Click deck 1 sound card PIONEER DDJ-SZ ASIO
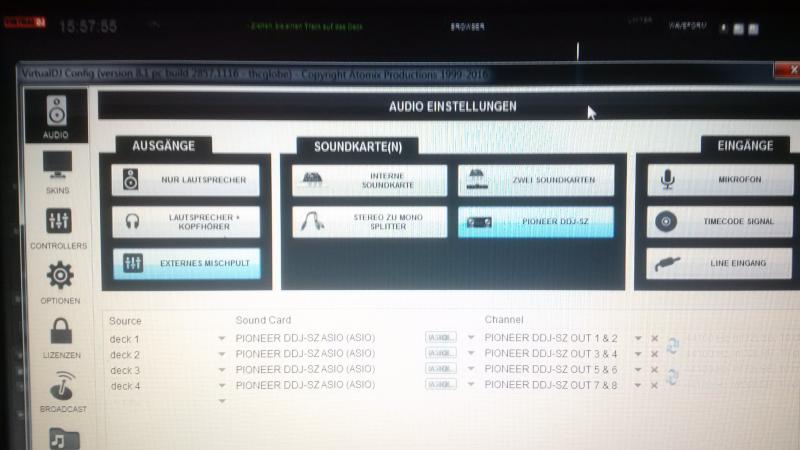Image resolution: width=800 pixels, height=450 pixels. coord(305,338)
